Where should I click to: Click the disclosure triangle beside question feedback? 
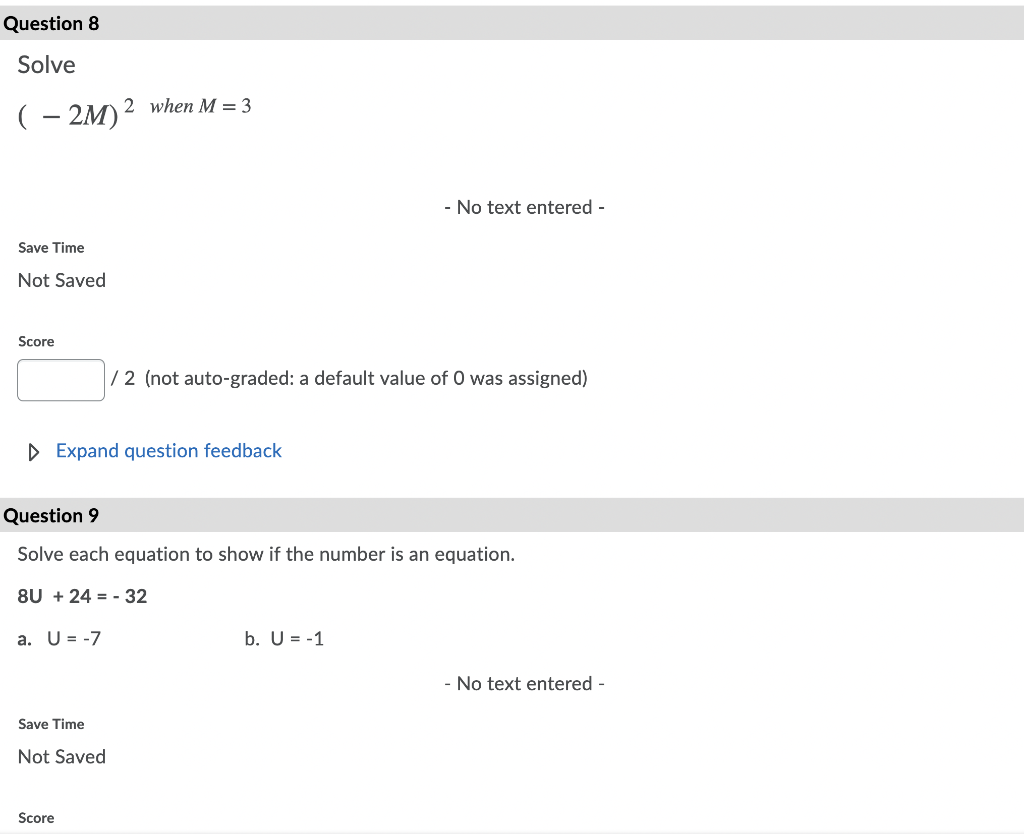33,451
